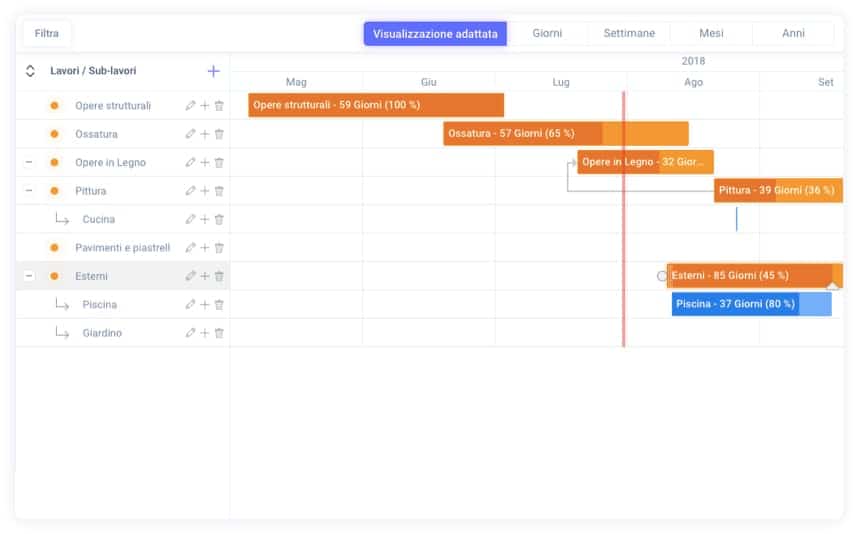Collapse the Opere in Legno group
The image size is (858, 534).
29,162
